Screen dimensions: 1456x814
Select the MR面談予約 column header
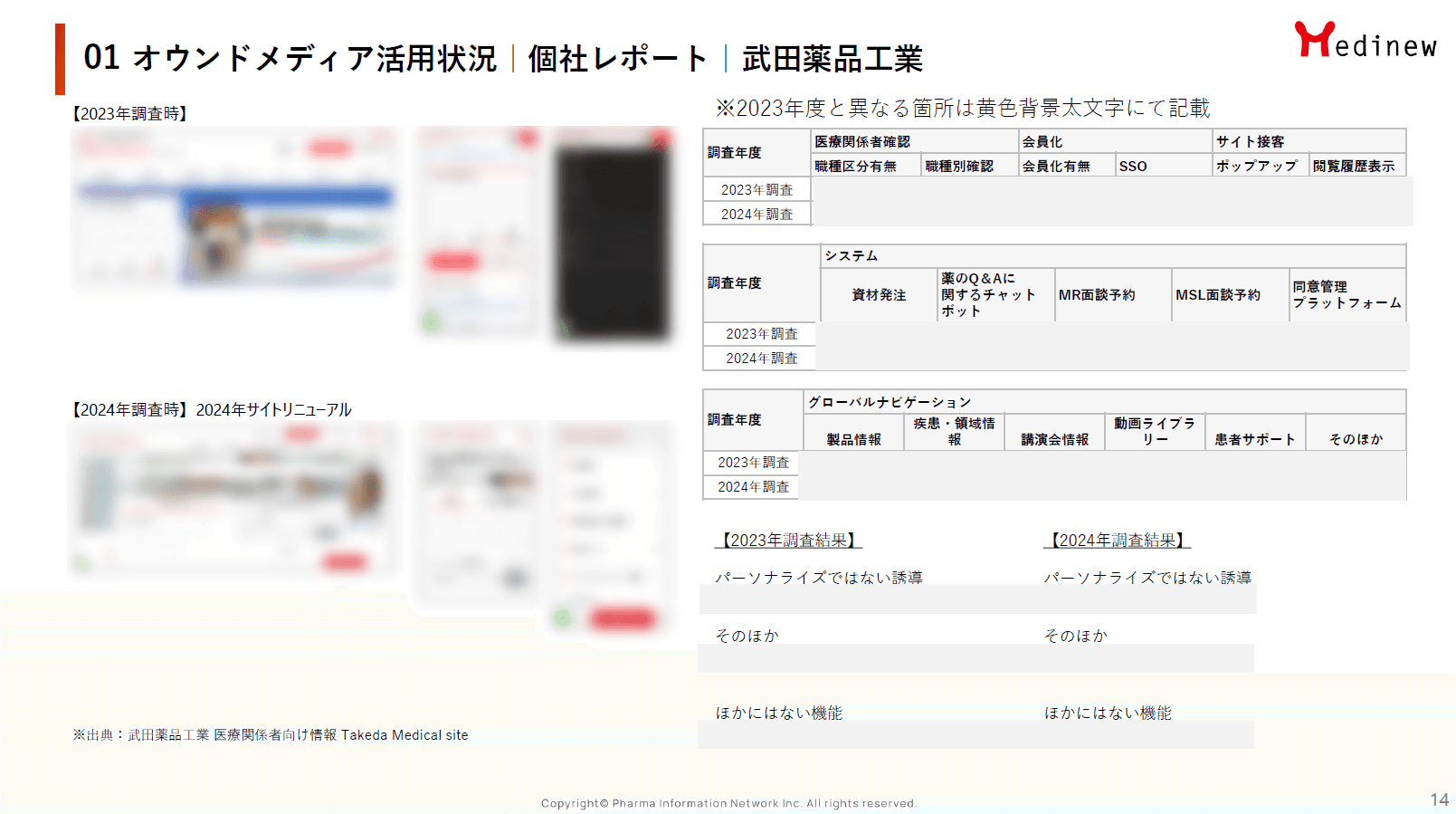tap(1097, 294)
